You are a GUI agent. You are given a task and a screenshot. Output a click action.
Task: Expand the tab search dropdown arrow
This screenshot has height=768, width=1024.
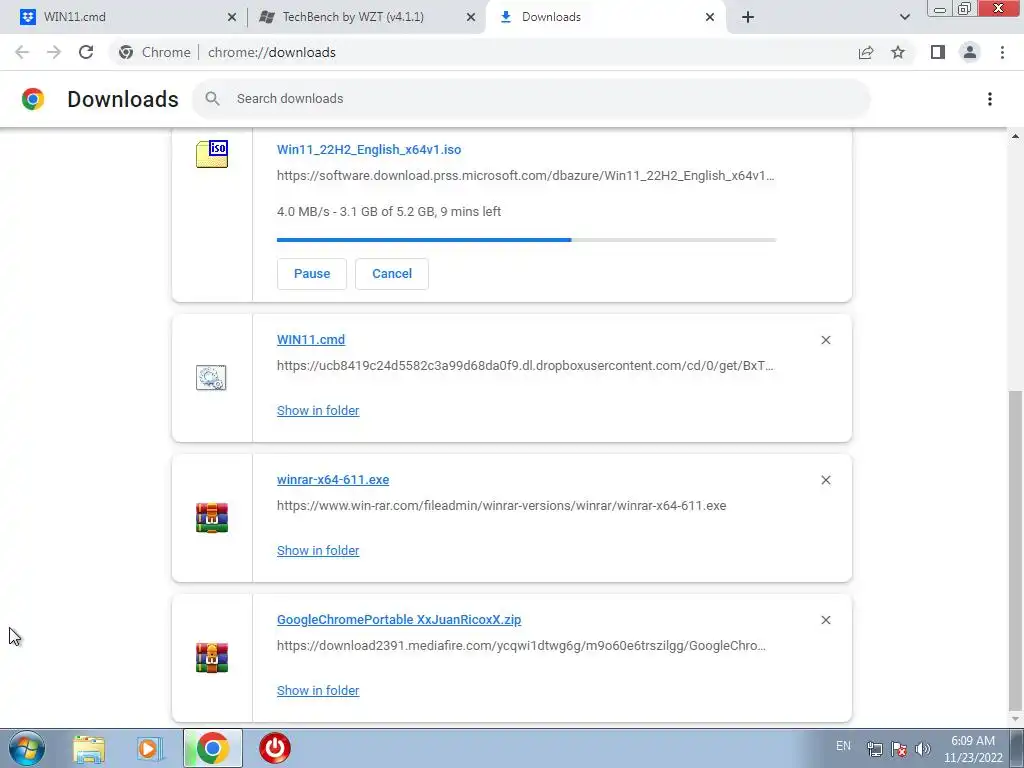tap(904, 17)
